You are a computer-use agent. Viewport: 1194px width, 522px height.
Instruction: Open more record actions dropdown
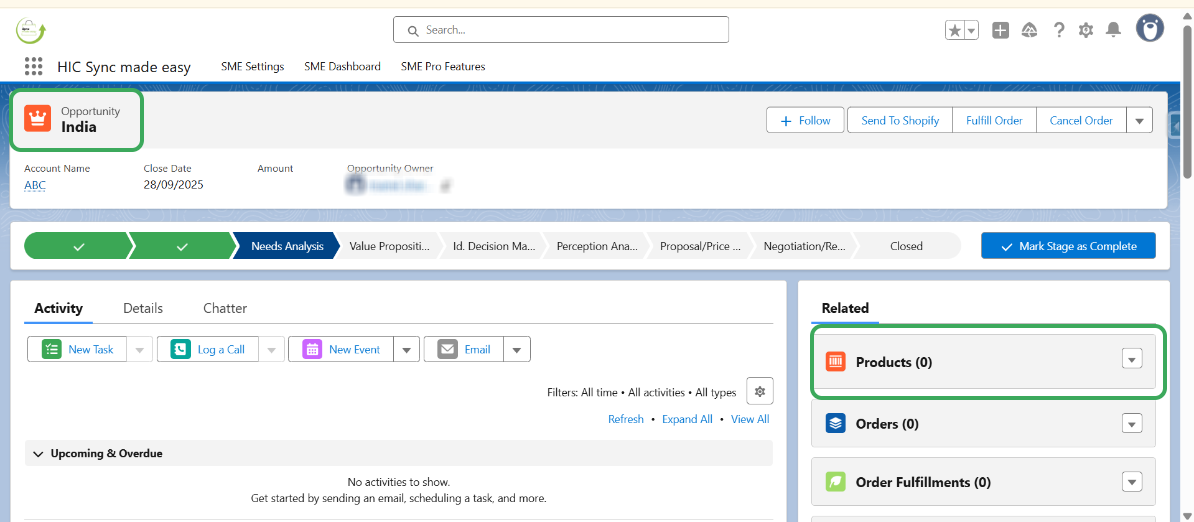pyautogui.click(x=1140, y=120)
